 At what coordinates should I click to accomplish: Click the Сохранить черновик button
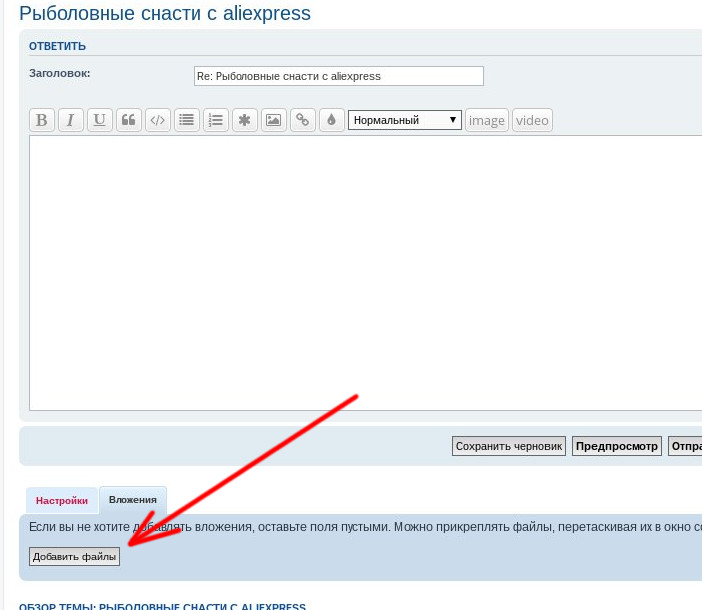click(508, 446)
